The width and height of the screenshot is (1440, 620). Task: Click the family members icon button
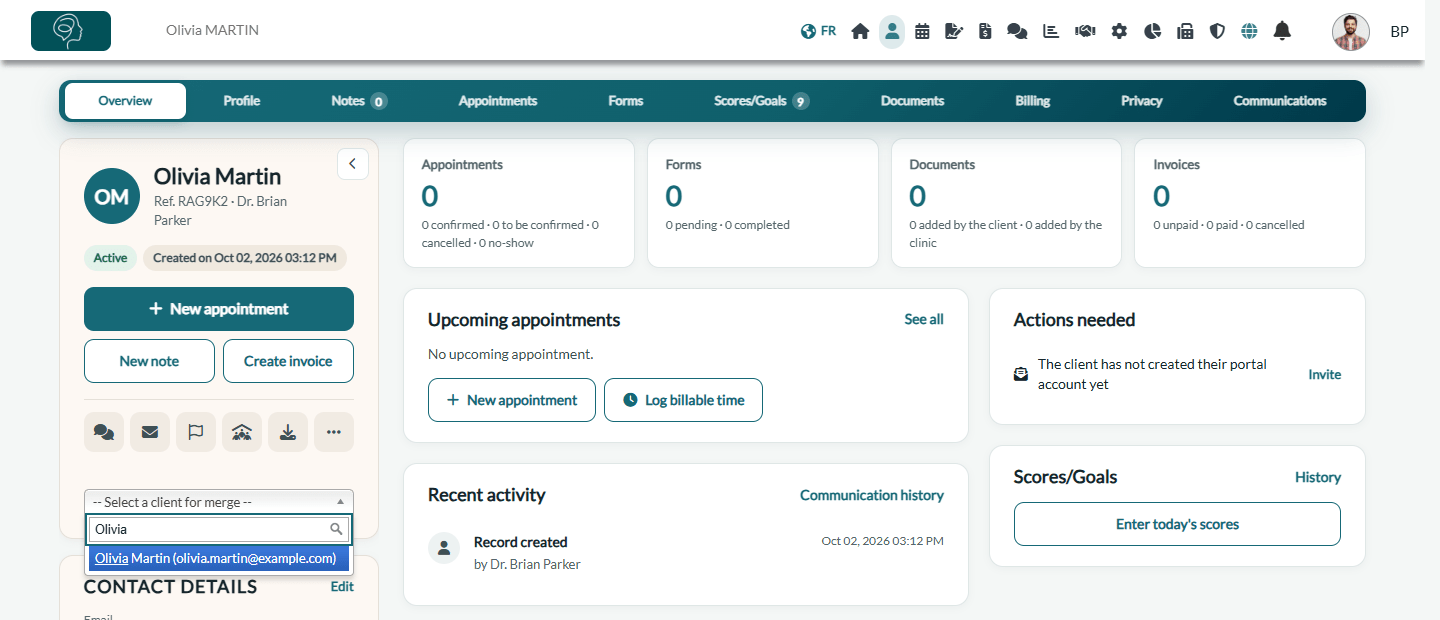(x=242, y=432)
